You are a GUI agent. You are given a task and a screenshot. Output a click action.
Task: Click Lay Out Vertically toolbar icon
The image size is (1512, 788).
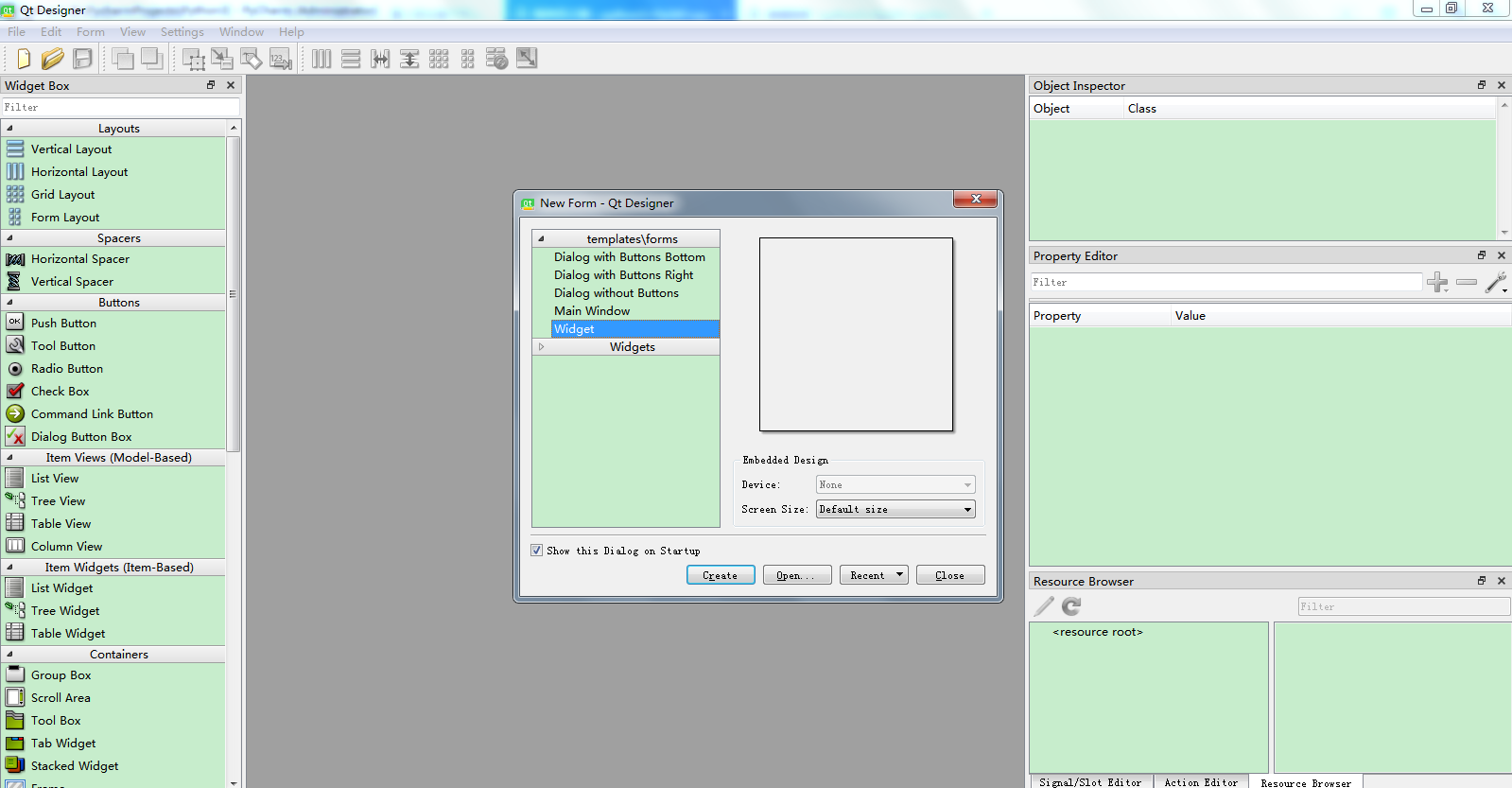coord(351,59)
